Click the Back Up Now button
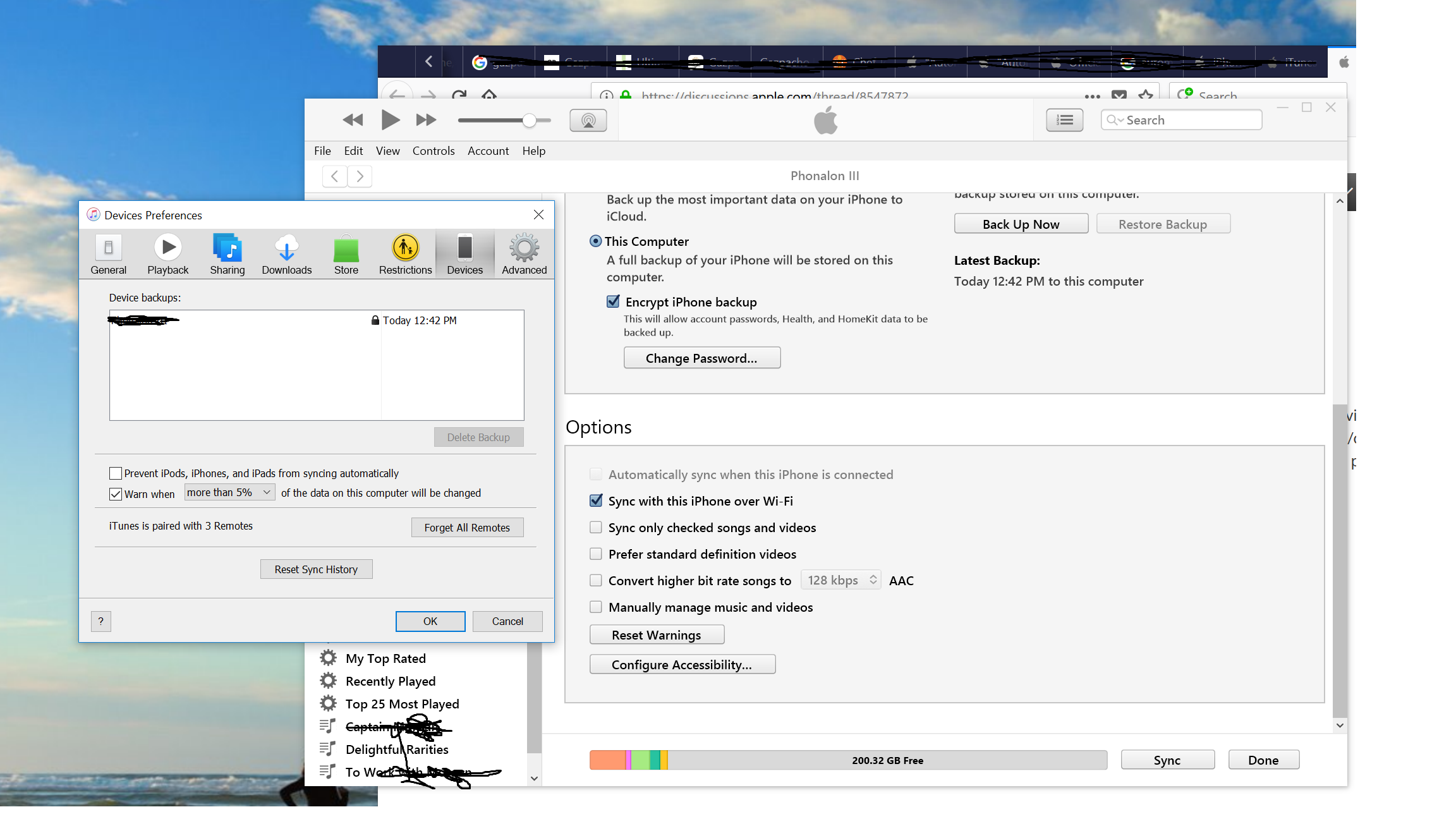Viewport: 1456px width, 819px height. click(1021, 223)
